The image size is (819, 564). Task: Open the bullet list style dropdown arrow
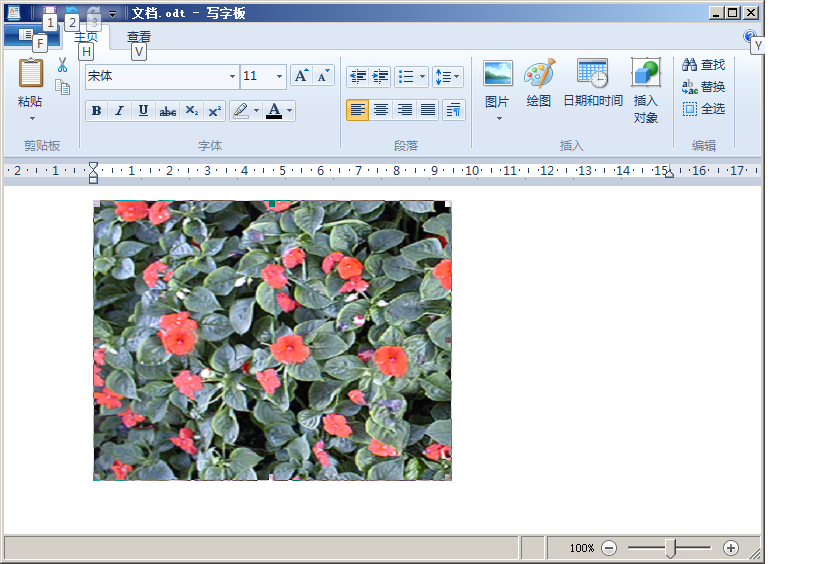423,77
